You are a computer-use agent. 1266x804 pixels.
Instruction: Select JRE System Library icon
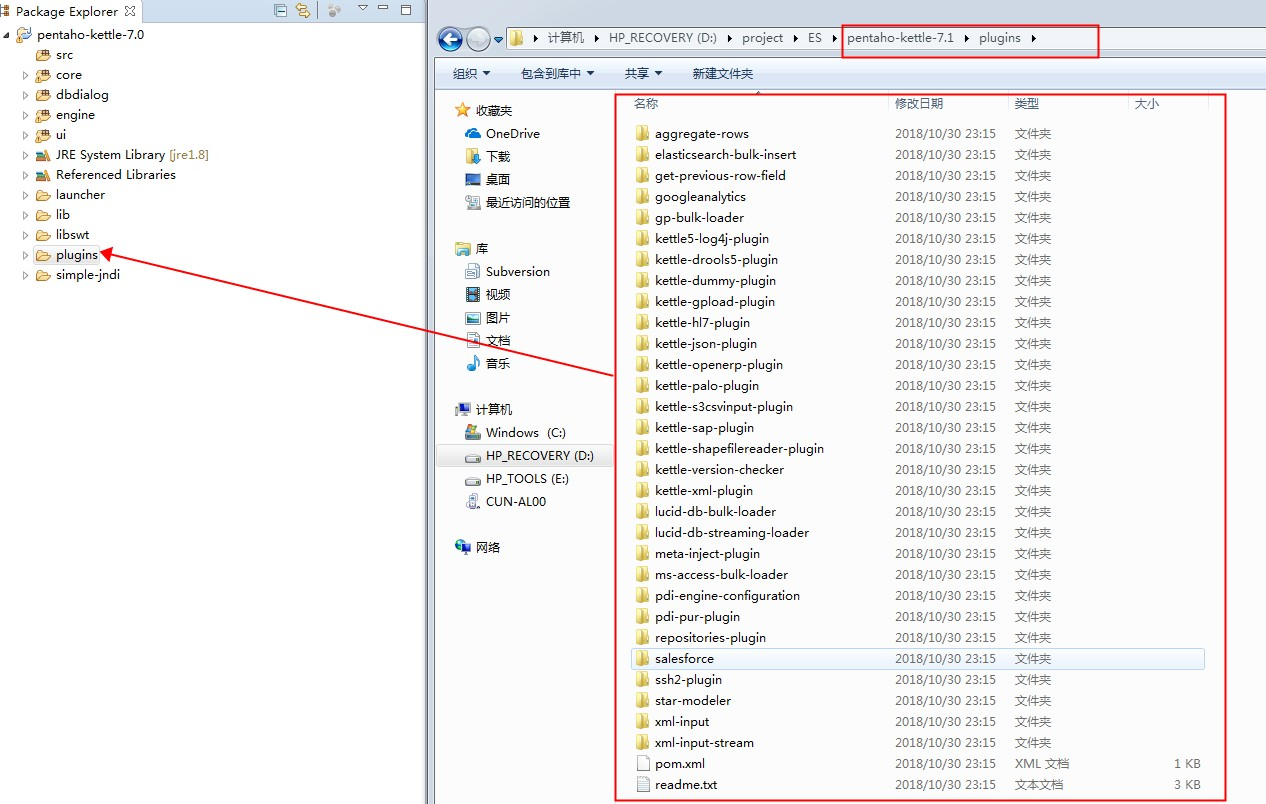coord(43,155)
